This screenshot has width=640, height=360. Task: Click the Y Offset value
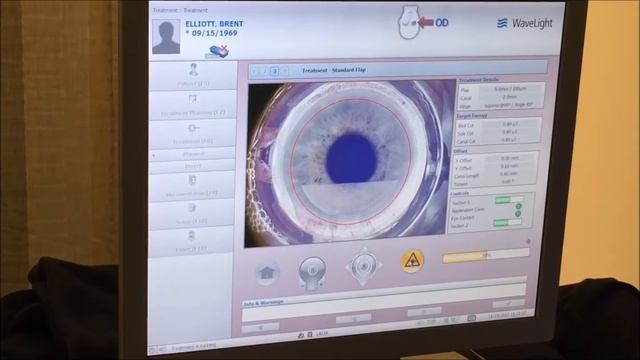click(509, 166)
